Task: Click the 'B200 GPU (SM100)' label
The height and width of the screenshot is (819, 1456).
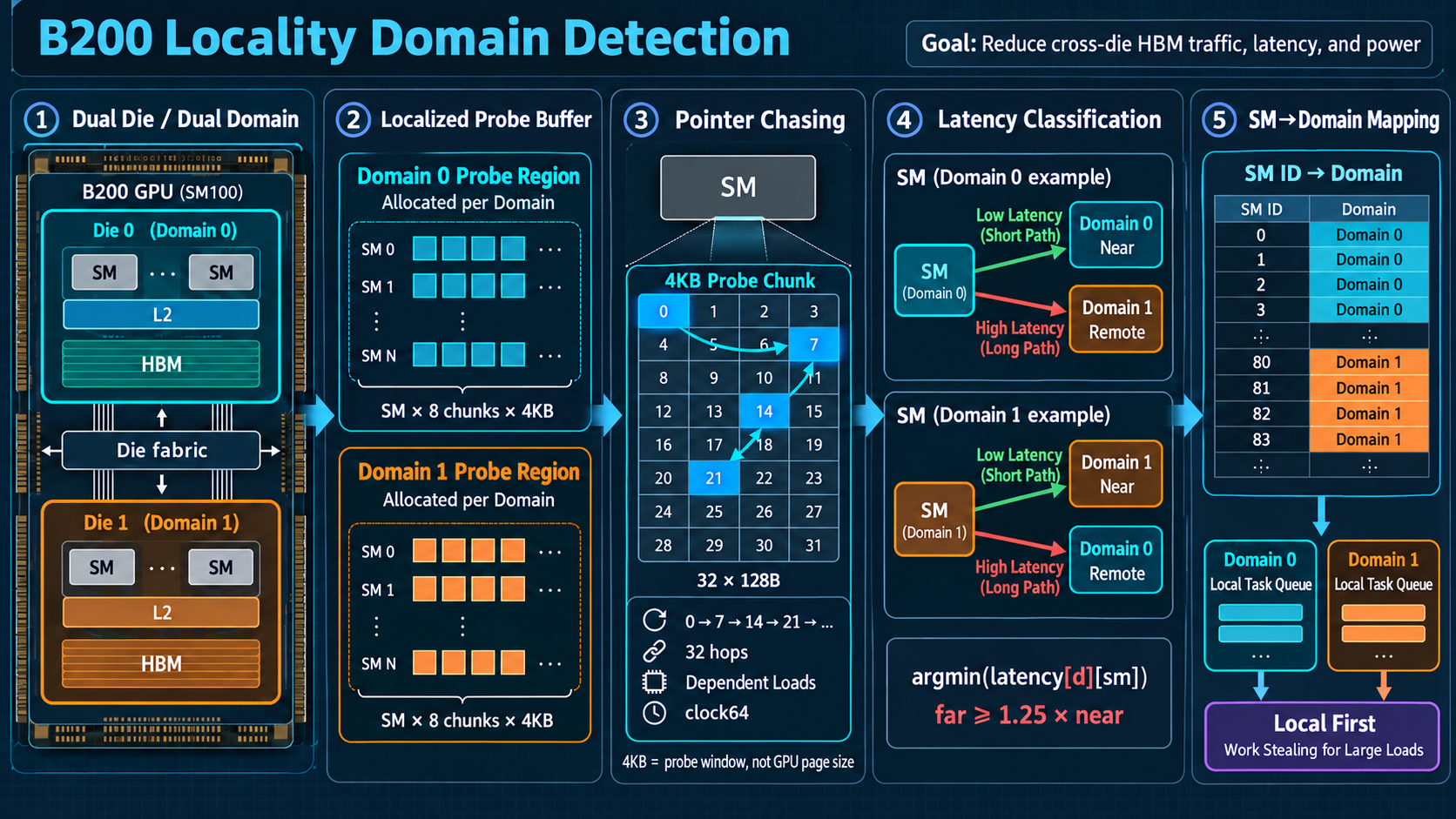Action: coord(162,191)
